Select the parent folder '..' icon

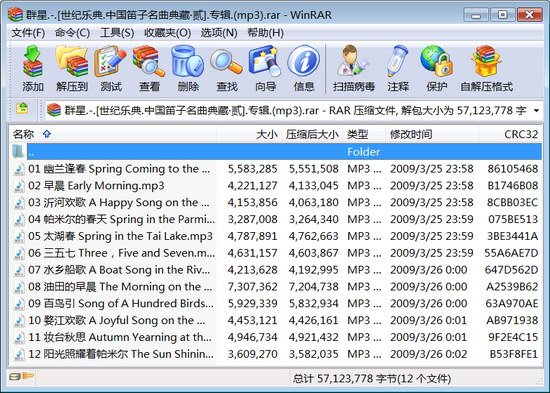18,152
